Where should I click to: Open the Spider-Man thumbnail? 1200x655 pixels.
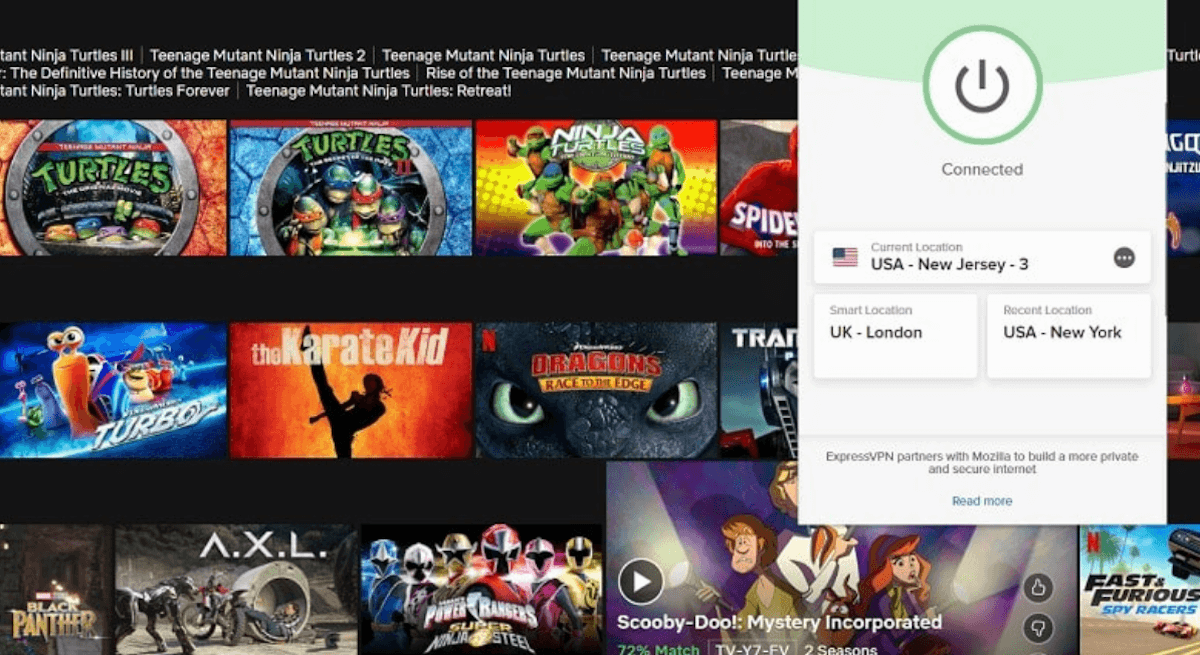(x=759, y=188)
